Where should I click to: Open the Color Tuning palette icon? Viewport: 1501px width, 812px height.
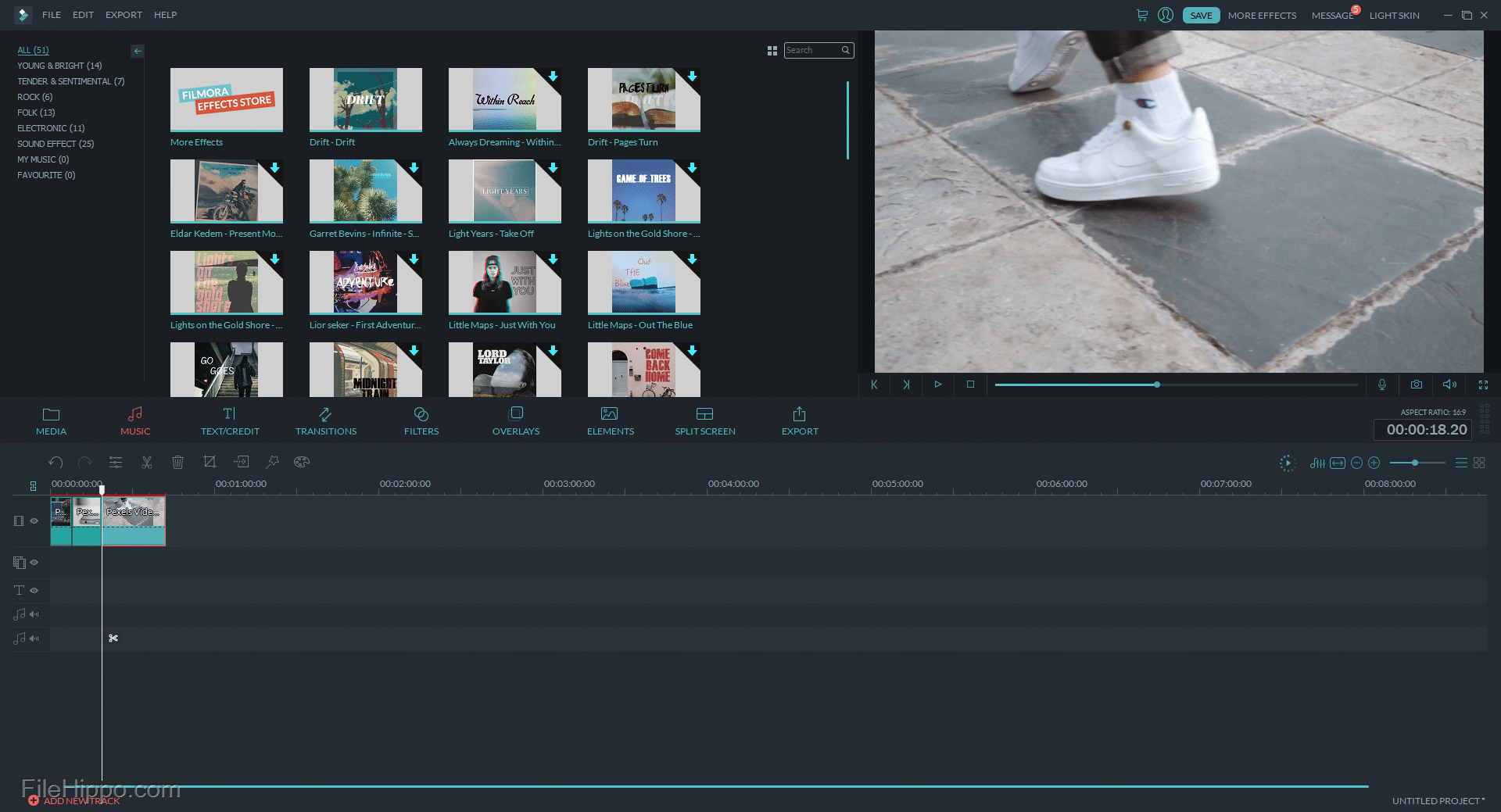click(x=302, y=462)
